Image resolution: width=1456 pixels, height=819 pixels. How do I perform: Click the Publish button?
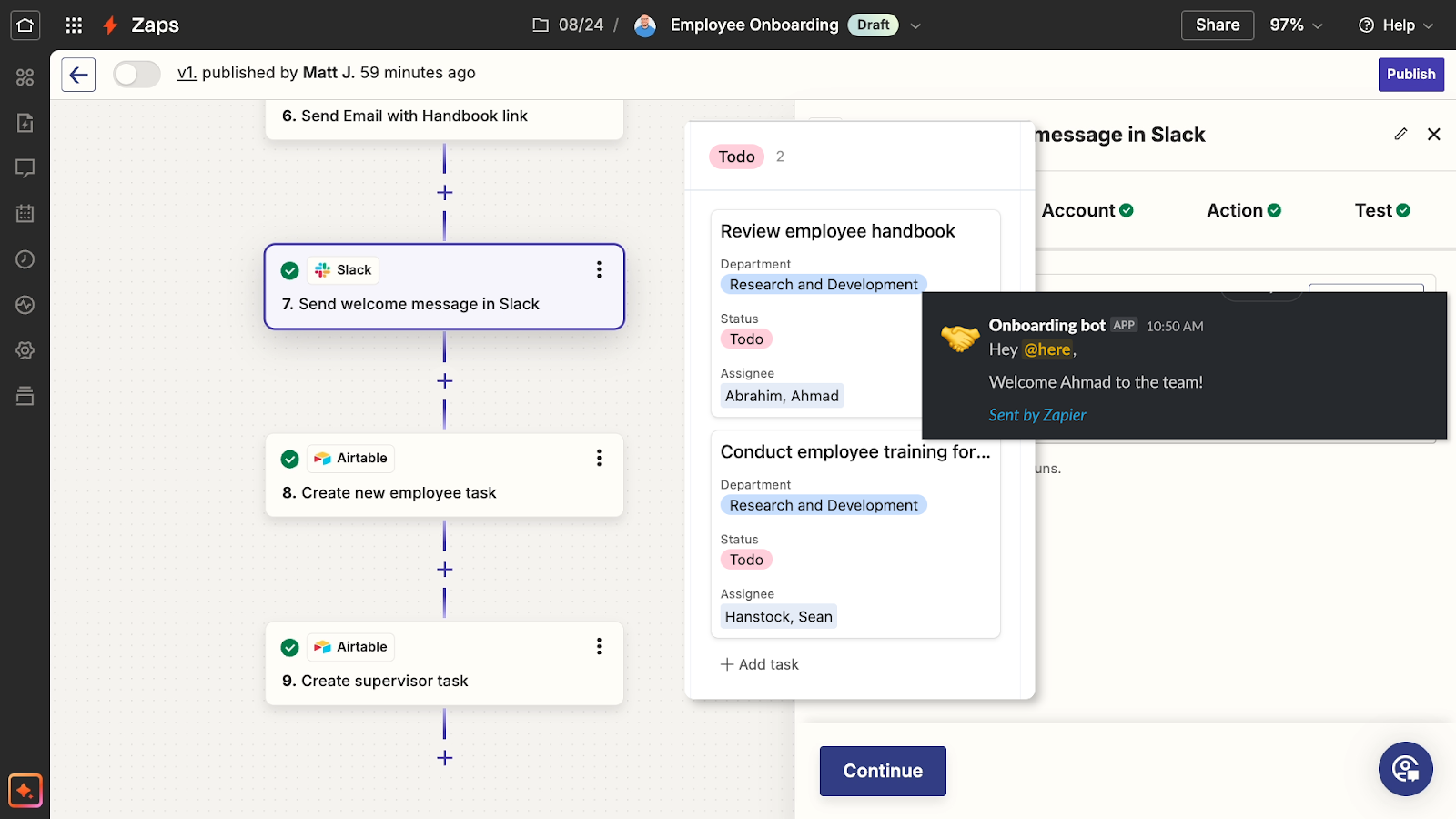(x=1411, y=75)
